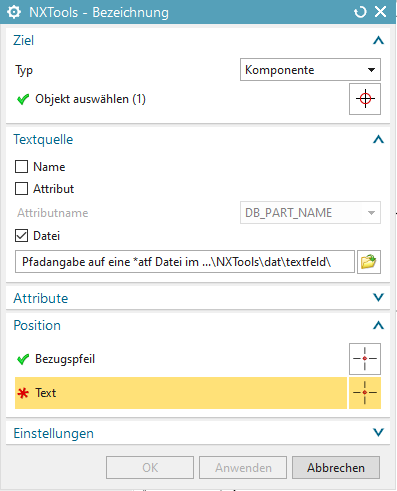Click the reset dialog circular arrow icon

pyautogui.click(x=360, y=12)
